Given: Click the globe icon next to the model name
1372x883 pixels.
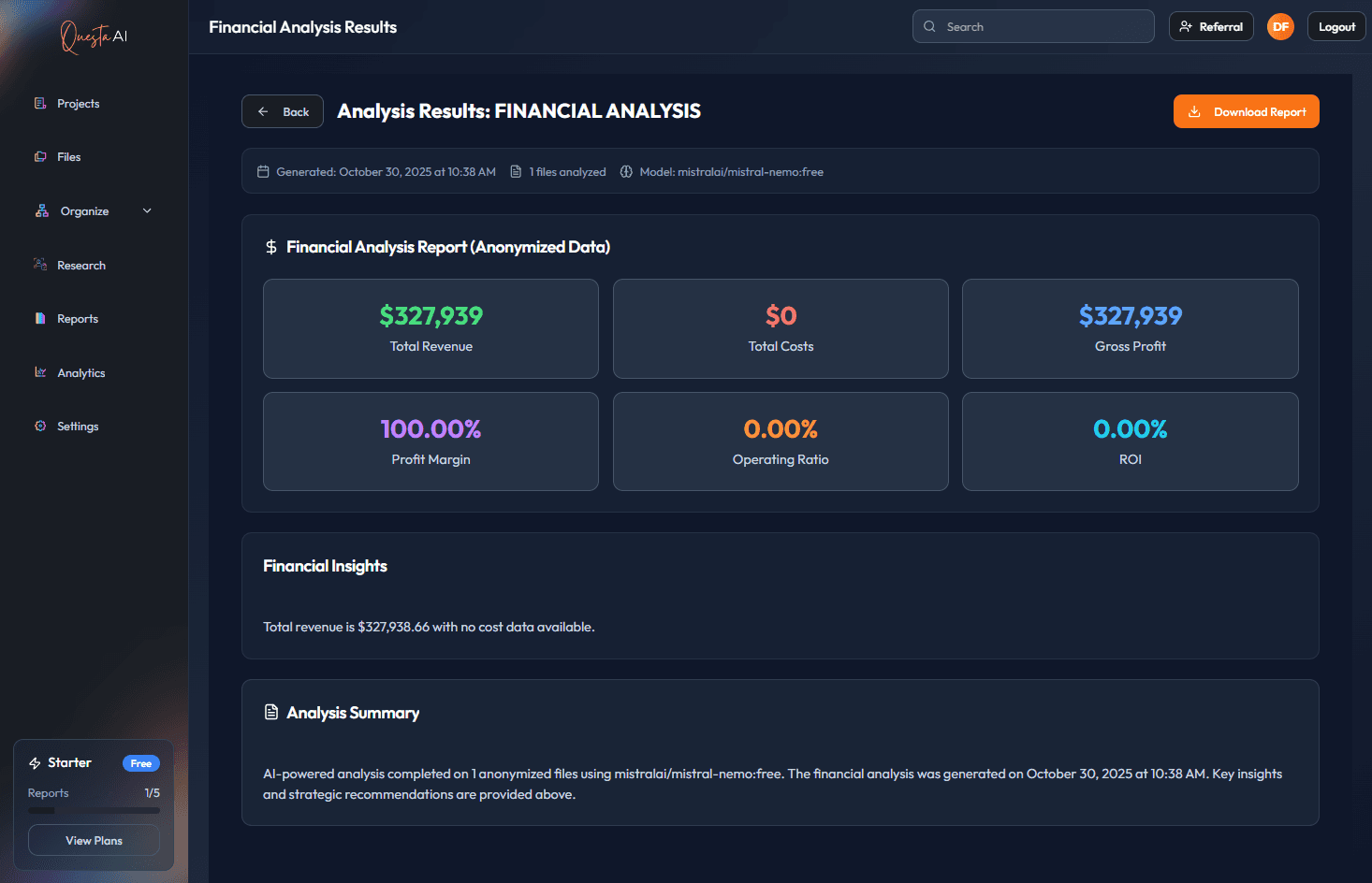Looking at the screenshot, I should tap(626, 171).
